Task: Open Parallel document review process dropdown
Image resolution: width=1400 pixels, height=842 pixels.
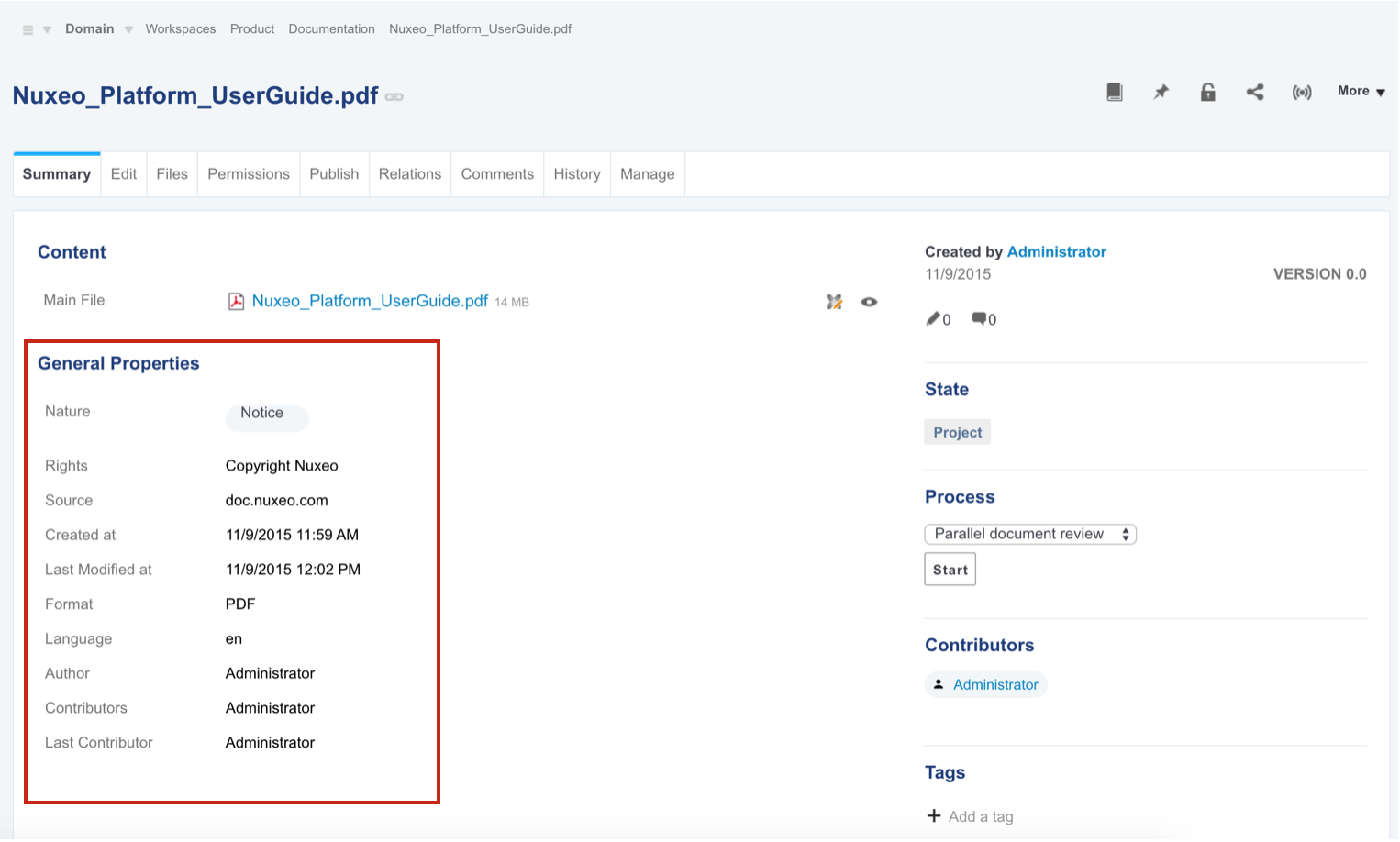Action: pos(1030,534)
